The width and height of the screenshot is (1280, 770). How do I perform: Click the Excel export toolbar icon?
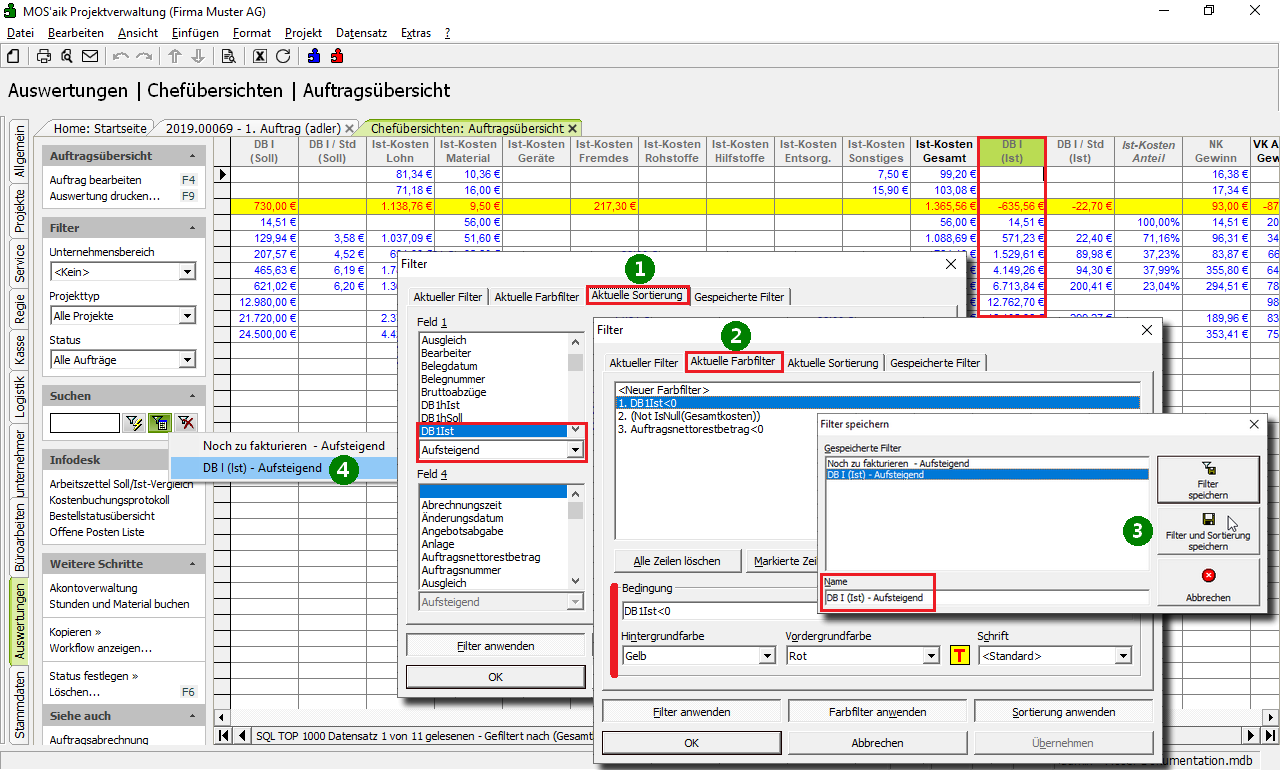pos(260,56)
